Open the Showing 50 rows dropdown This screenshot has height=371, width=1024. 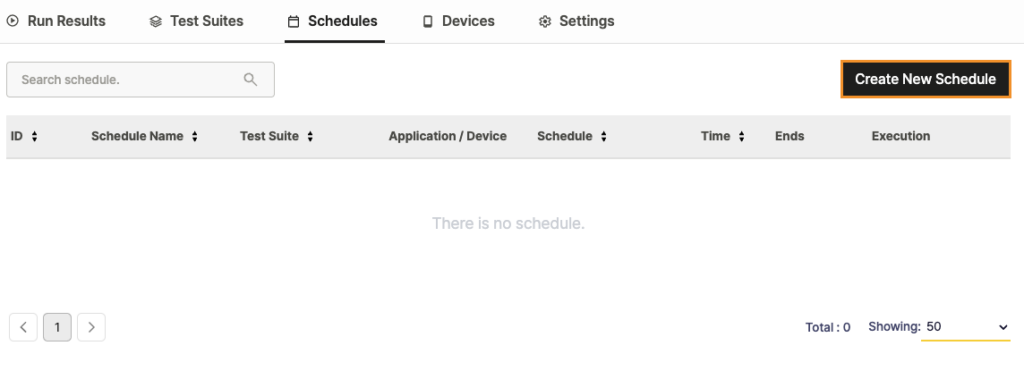(965, 327)
